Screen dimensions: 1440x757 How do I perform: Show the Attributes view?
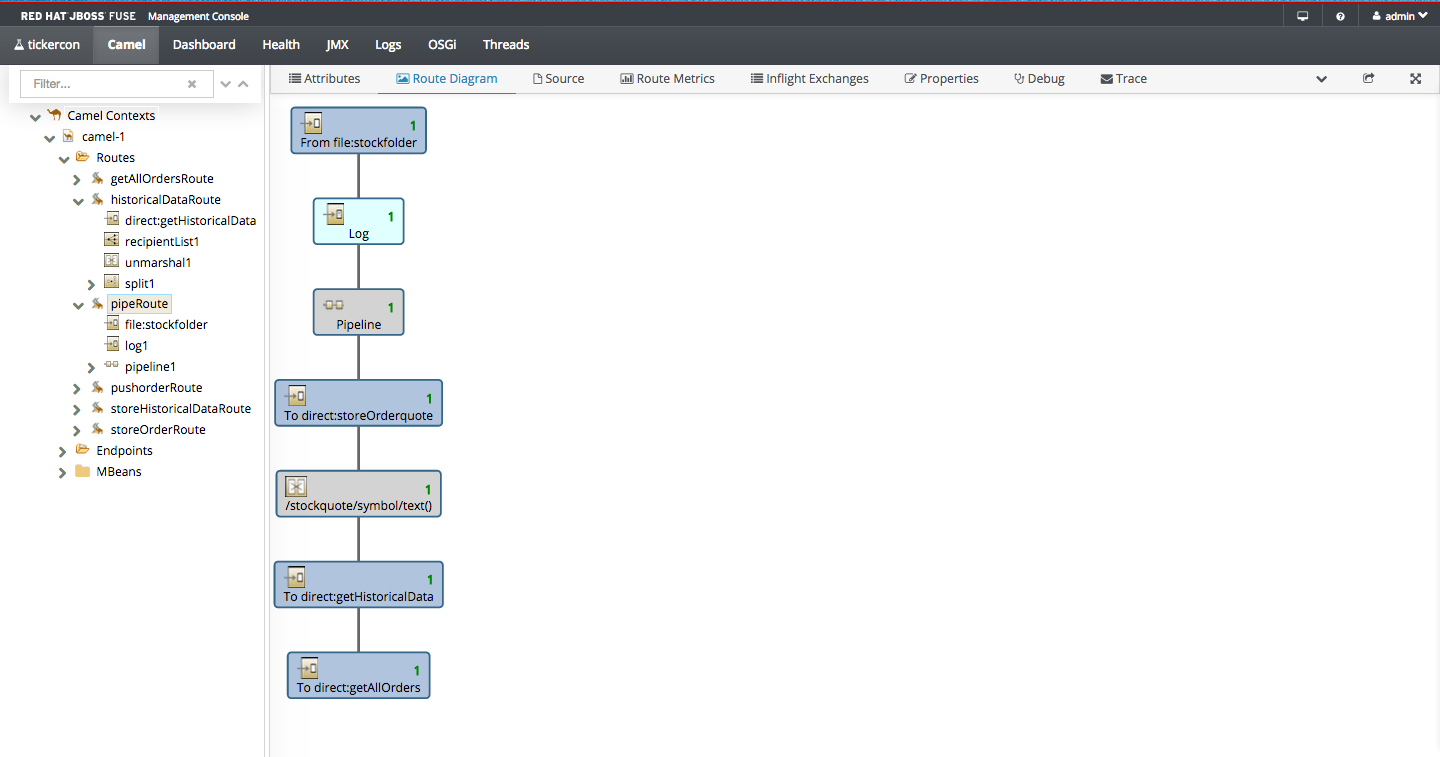324,78
